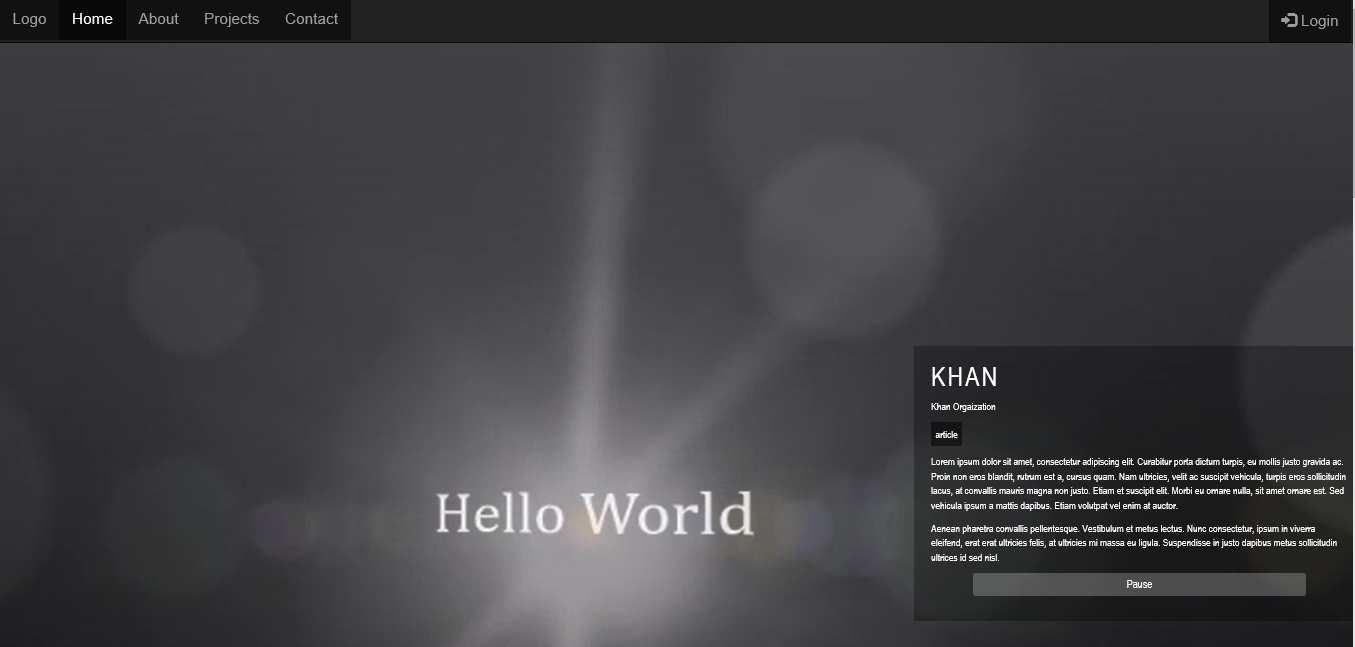
Task: Click the area left of the Logo
Action: [x=4, y=19]
